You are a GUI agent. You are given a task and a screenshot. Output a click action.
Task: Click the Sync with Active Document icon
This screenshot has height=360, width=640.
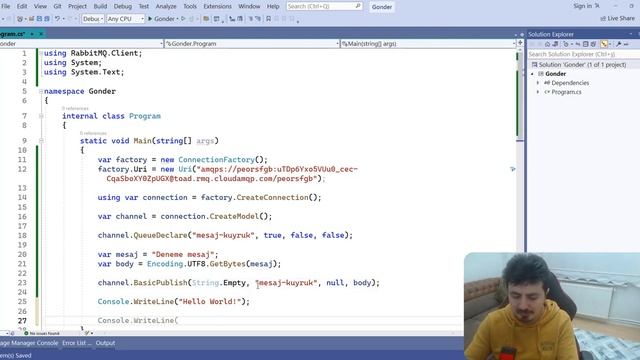[x=578, y=44]
